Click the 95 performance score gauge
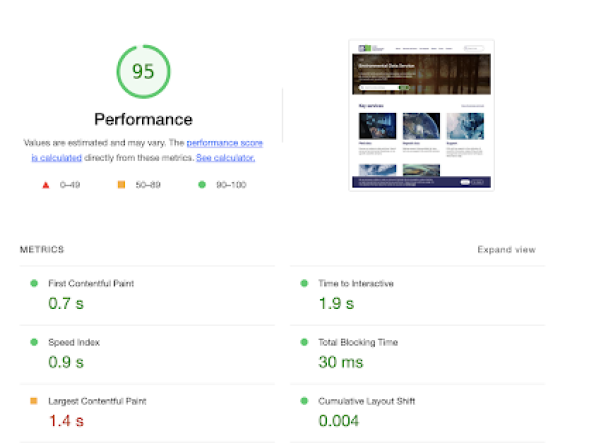 point(143,72)
